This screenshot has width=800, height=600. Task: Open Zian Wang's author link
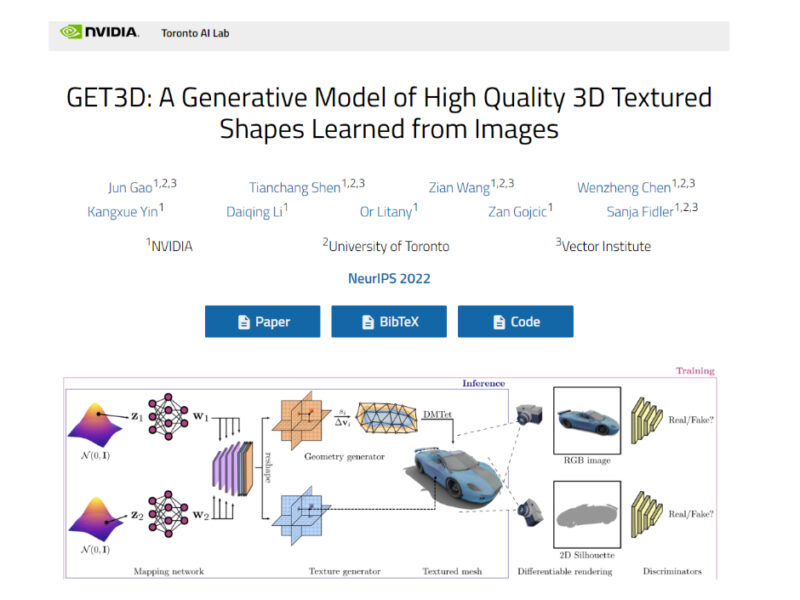458,188
